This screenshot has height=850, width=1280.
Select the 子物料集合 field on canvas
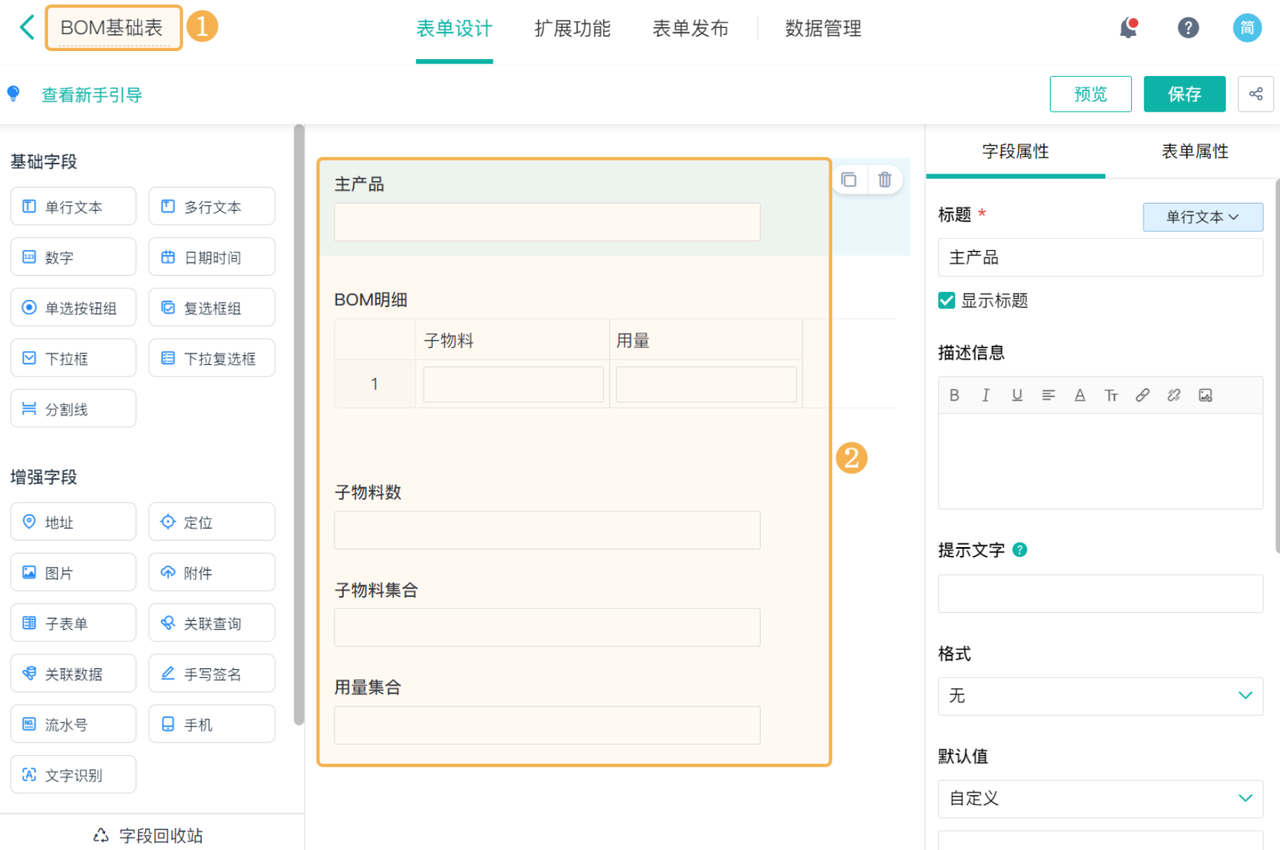coord(547,627)
